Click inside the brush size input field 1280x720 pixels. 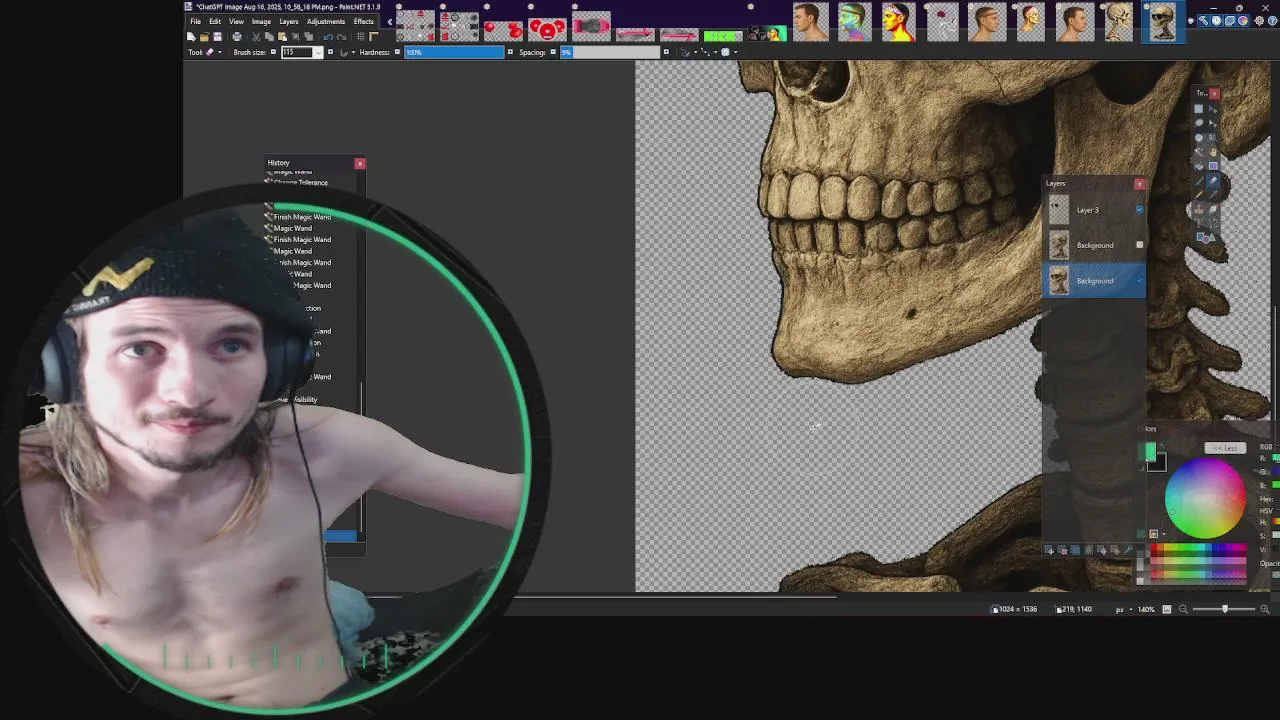(x=297, y=52)
